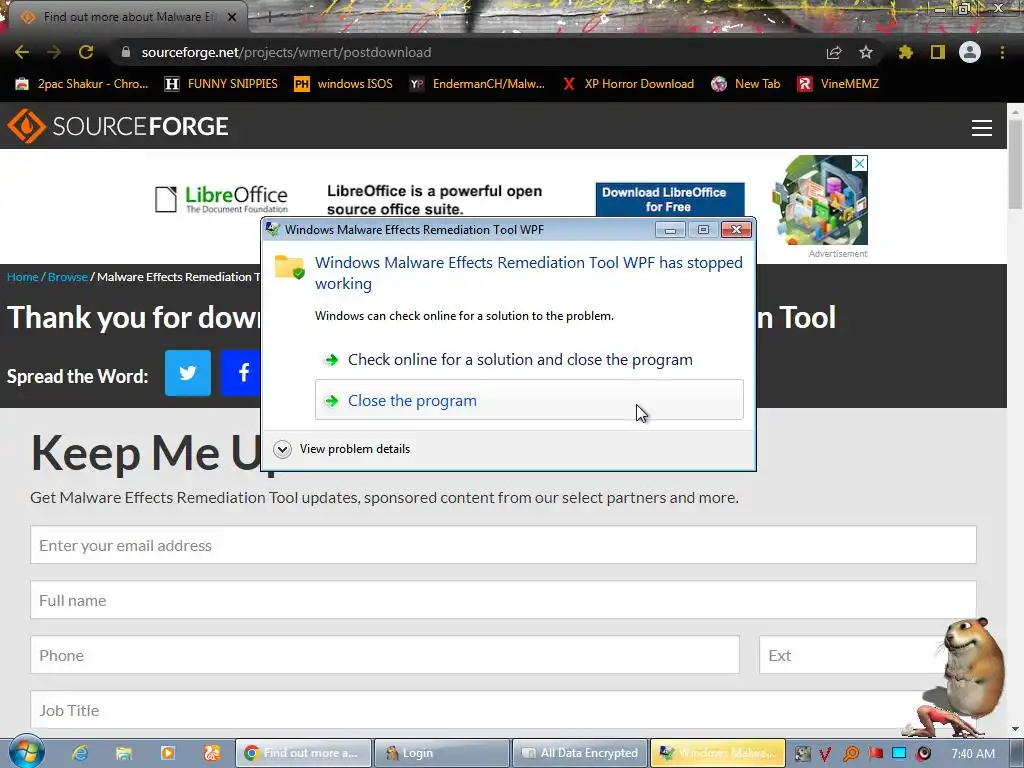Switch to the Login taskbar window
Viewport: 1024px width, 768px height.
click(441, 753)
